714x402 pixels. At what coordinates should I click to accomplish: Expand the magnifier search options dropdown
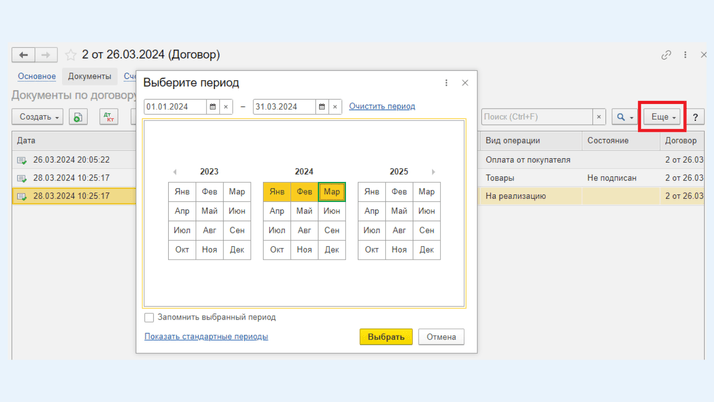pos(624,117)
